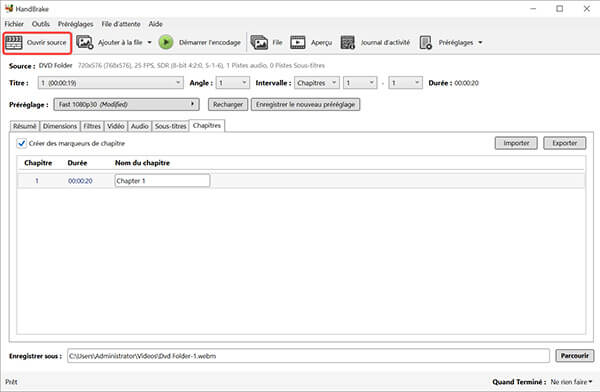This screenshot has width=600, height=392.
Task: Open the Fast 1080p30 preset selector
Action: coord(126,104)
